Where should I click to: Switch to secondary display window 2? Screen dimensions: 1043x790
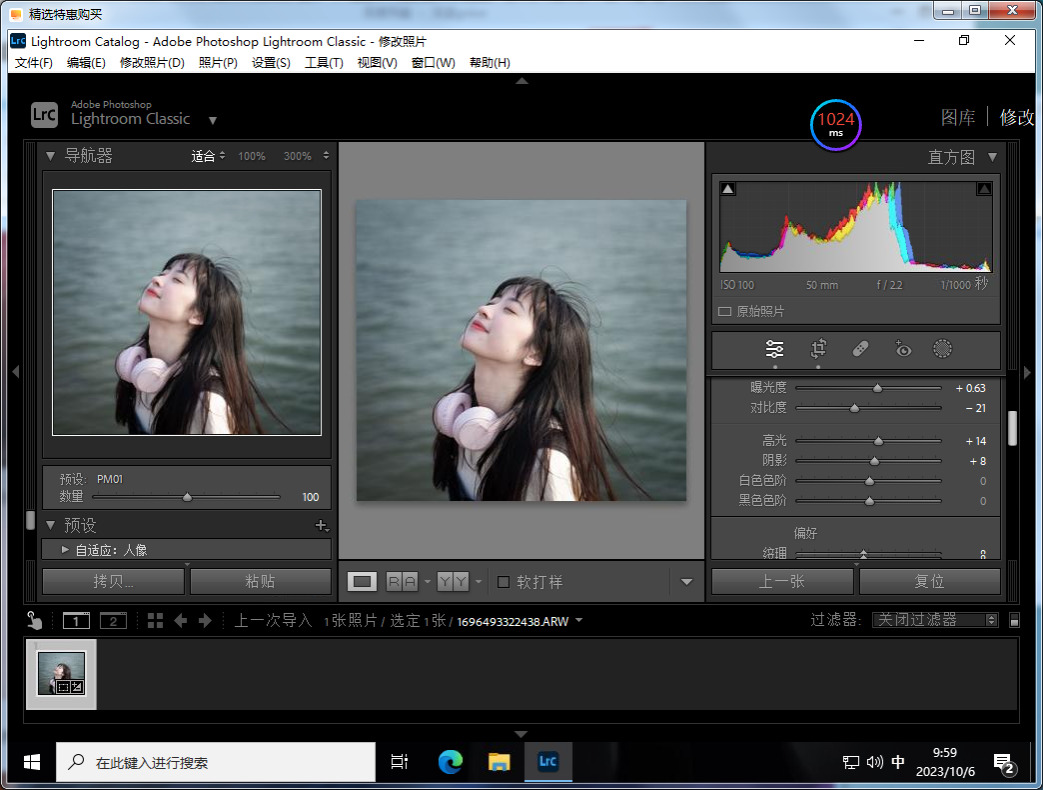tap(113, 621)
